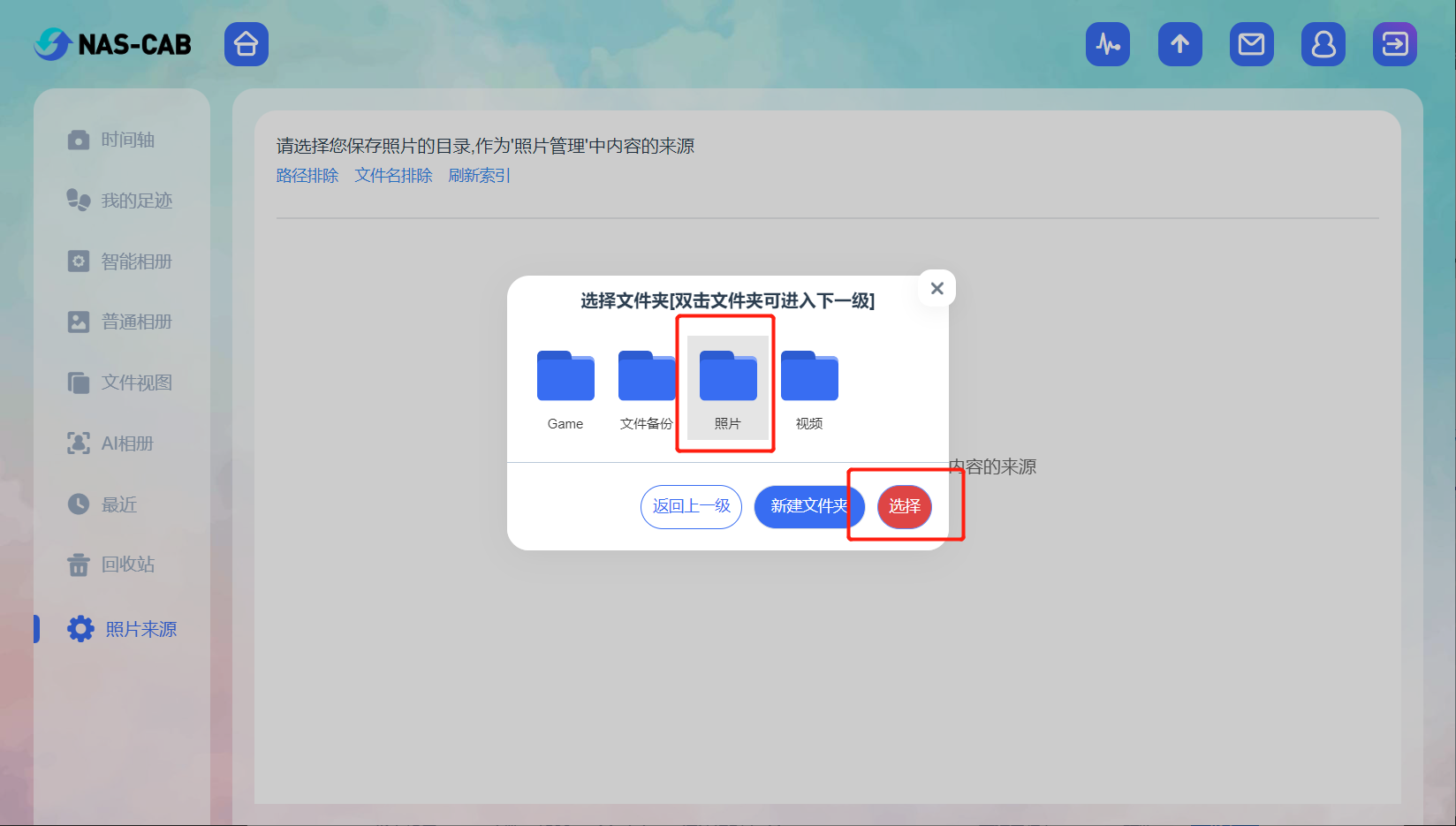1456x826 pixels.
Task: Select the 视频 folder
Action: click(x=809, y=387)
